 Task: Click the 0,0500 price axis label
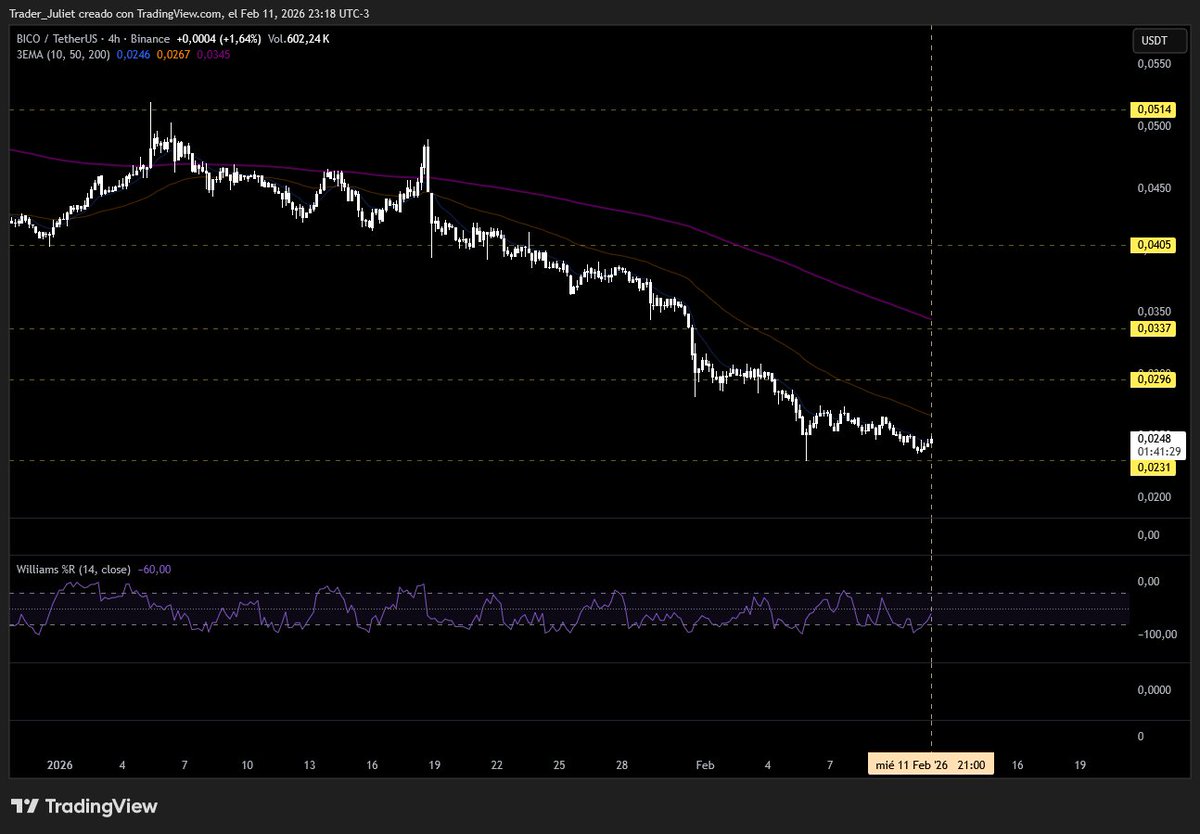coord(1155,126)
